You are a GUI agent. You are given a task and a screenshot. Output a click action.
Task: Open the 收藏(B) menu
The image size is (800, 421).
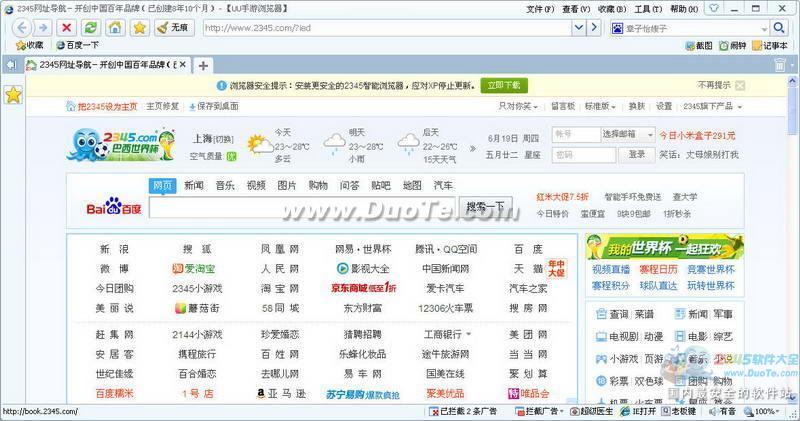point(612,9)
